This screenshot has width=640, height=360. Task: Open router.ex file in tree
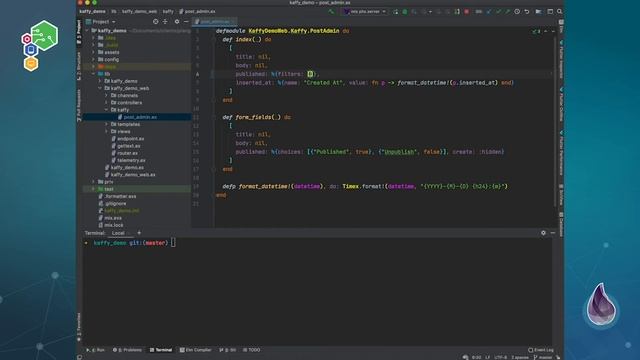(x=124, y=153)
